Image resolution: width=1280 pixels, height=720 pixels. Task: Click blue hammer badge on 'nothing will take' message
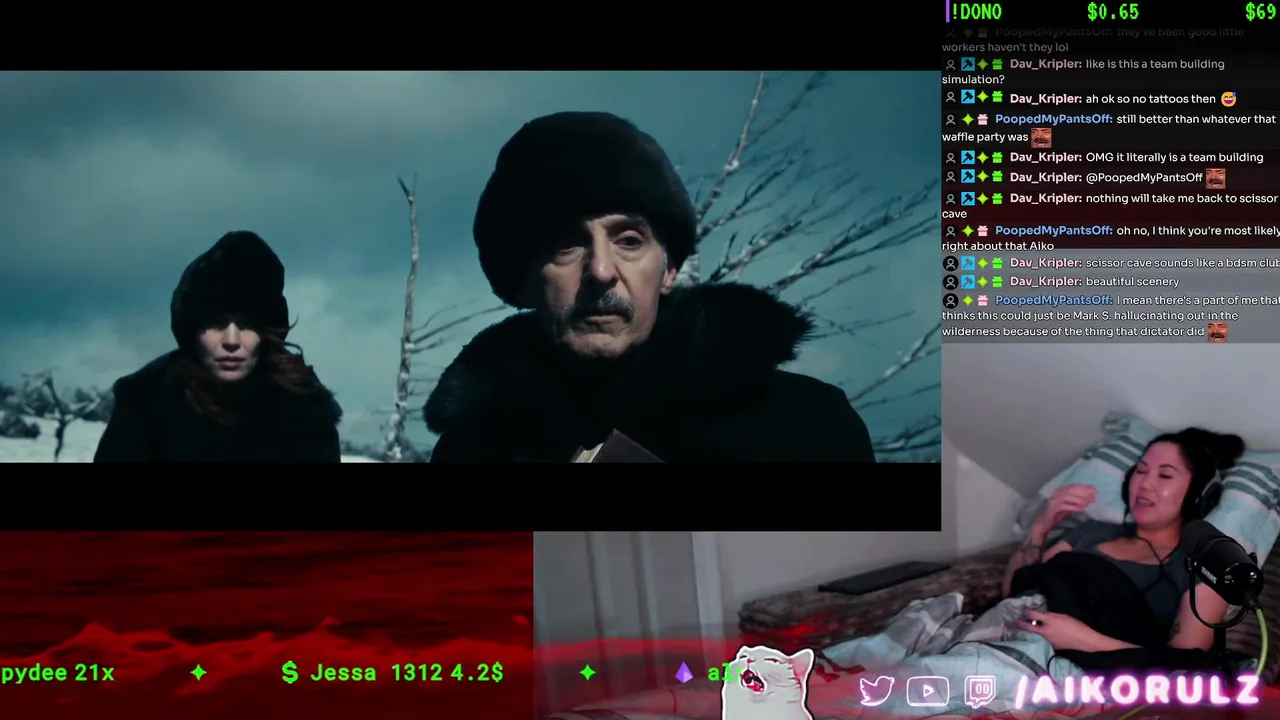[967, 199]
